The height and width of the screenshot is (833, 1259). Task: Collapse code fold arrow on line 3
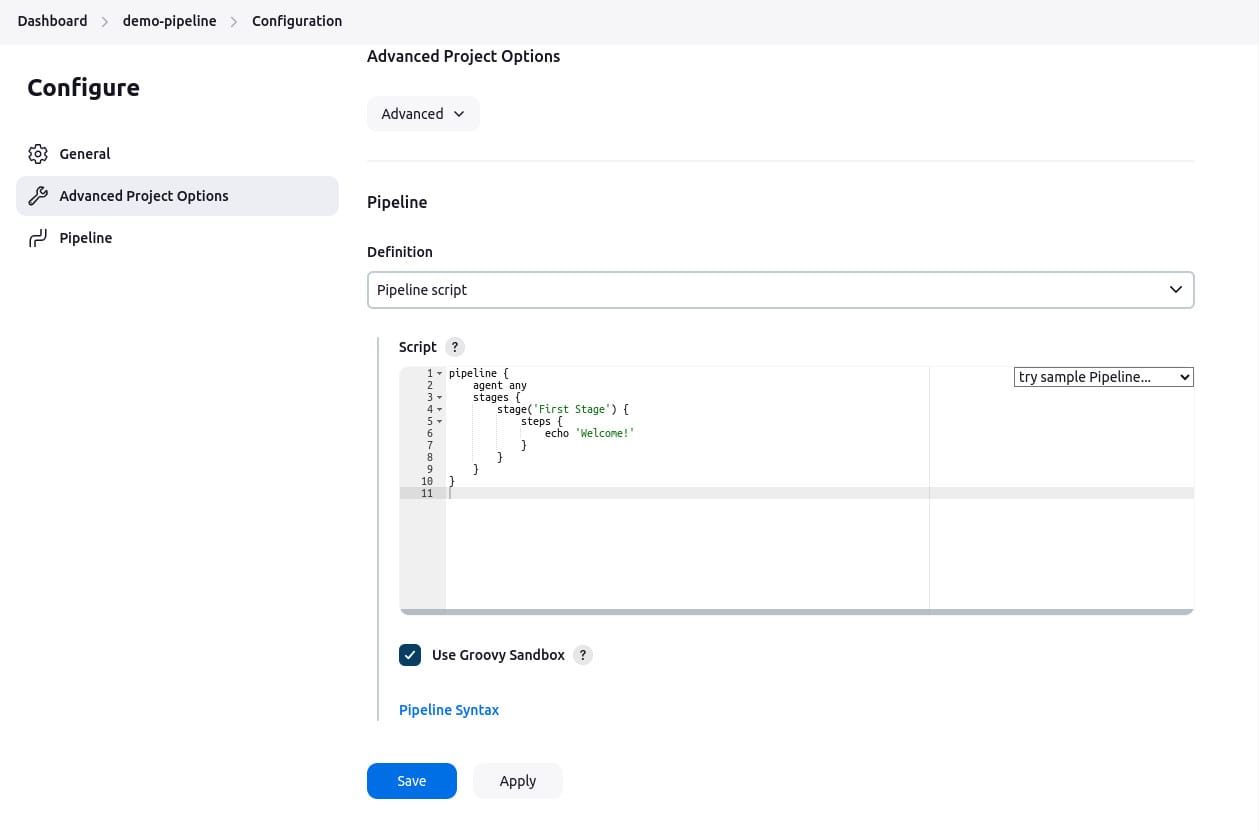[x=440, y=397]
